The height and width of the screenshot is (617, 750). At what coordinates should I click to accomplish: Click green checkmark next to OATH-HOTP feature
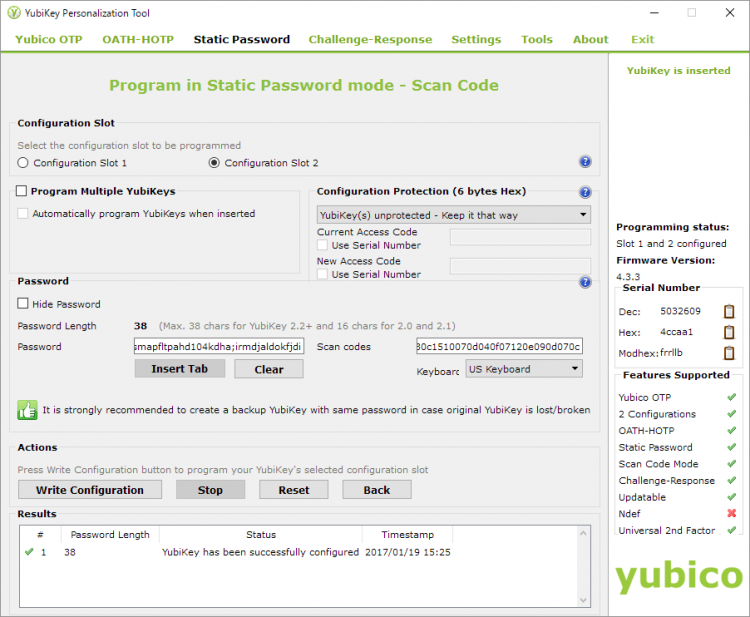(731, 430)
